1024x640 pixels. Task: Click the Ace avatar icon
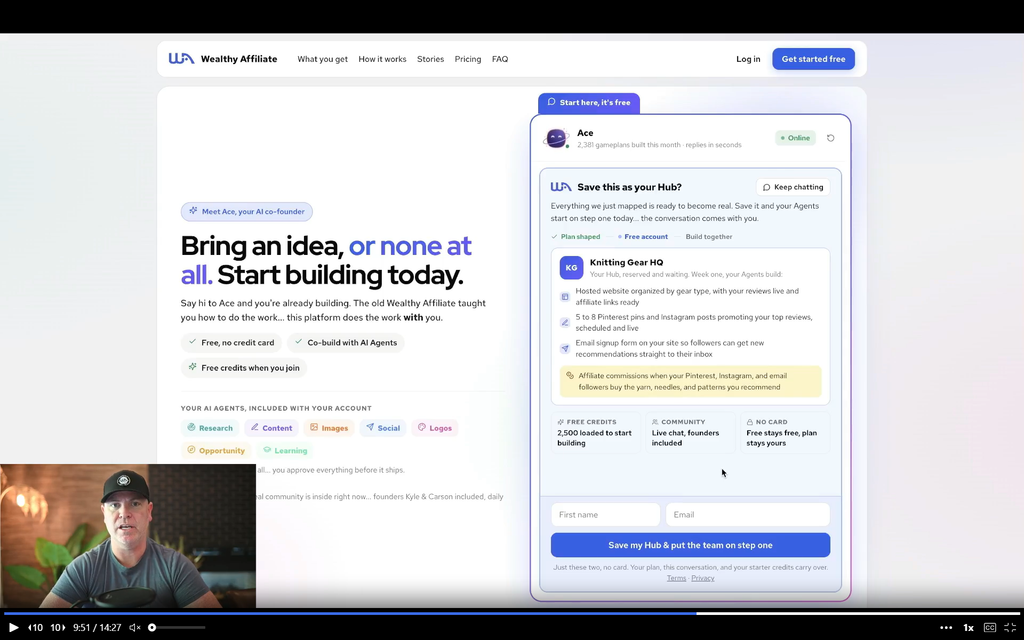pyautogui.click(x=556, y=138)
